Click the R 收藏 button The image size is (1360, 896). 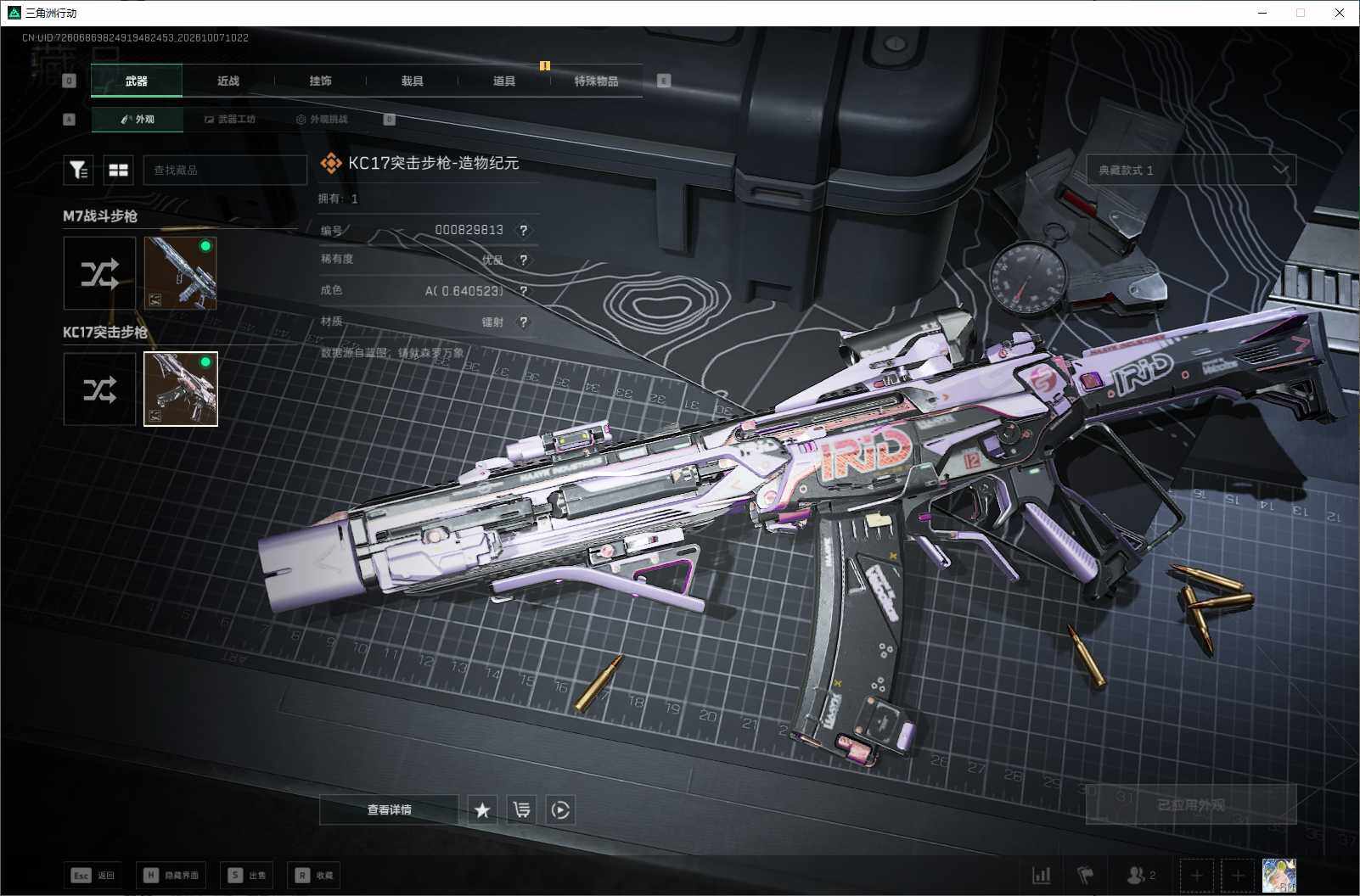[x=314, y=875]
